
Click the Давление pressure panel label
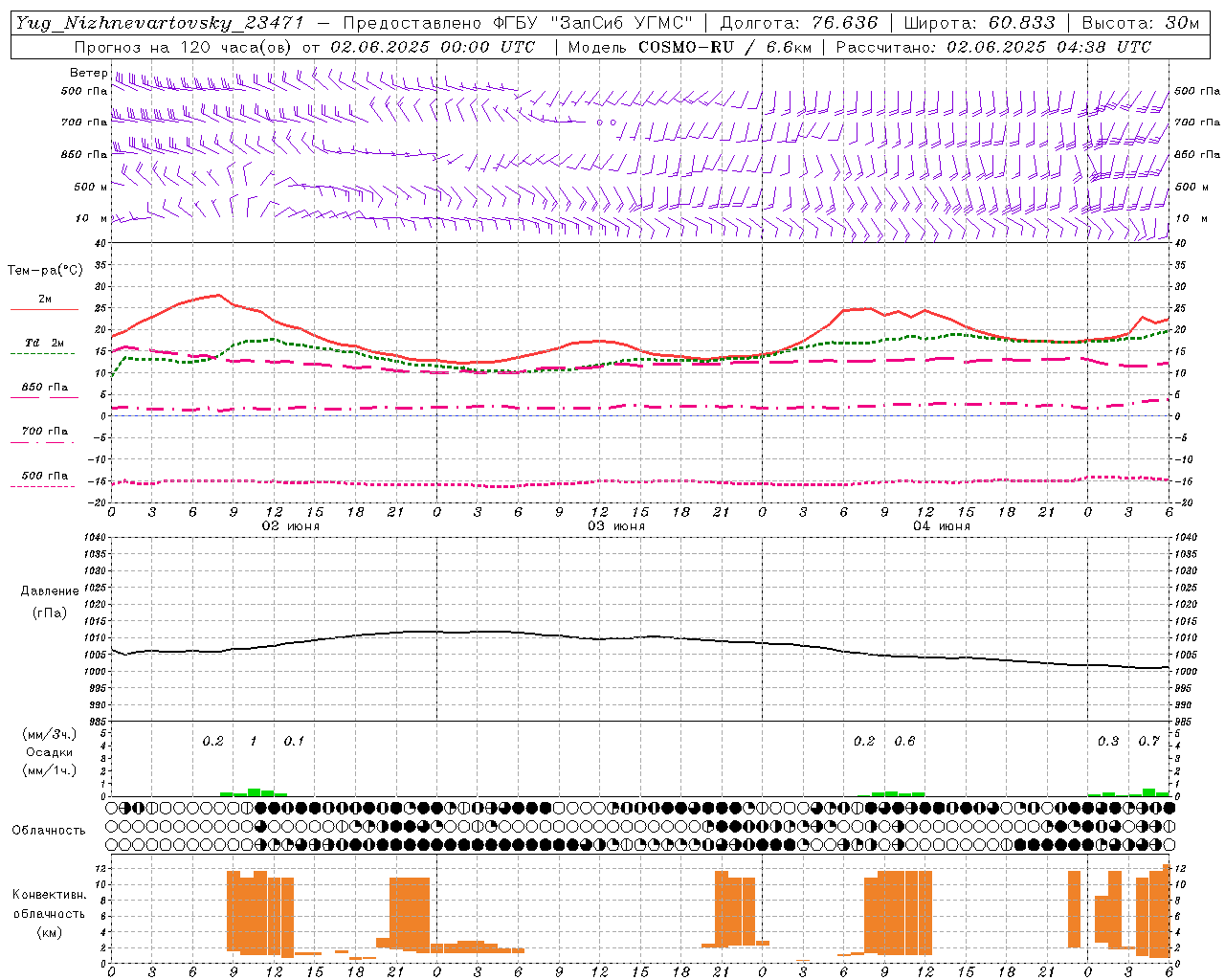pos(49,591)
